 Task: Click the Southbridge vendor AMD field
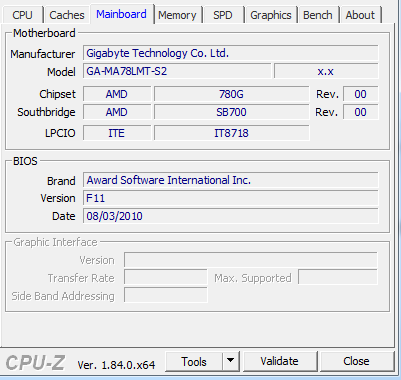coord(117,112)
